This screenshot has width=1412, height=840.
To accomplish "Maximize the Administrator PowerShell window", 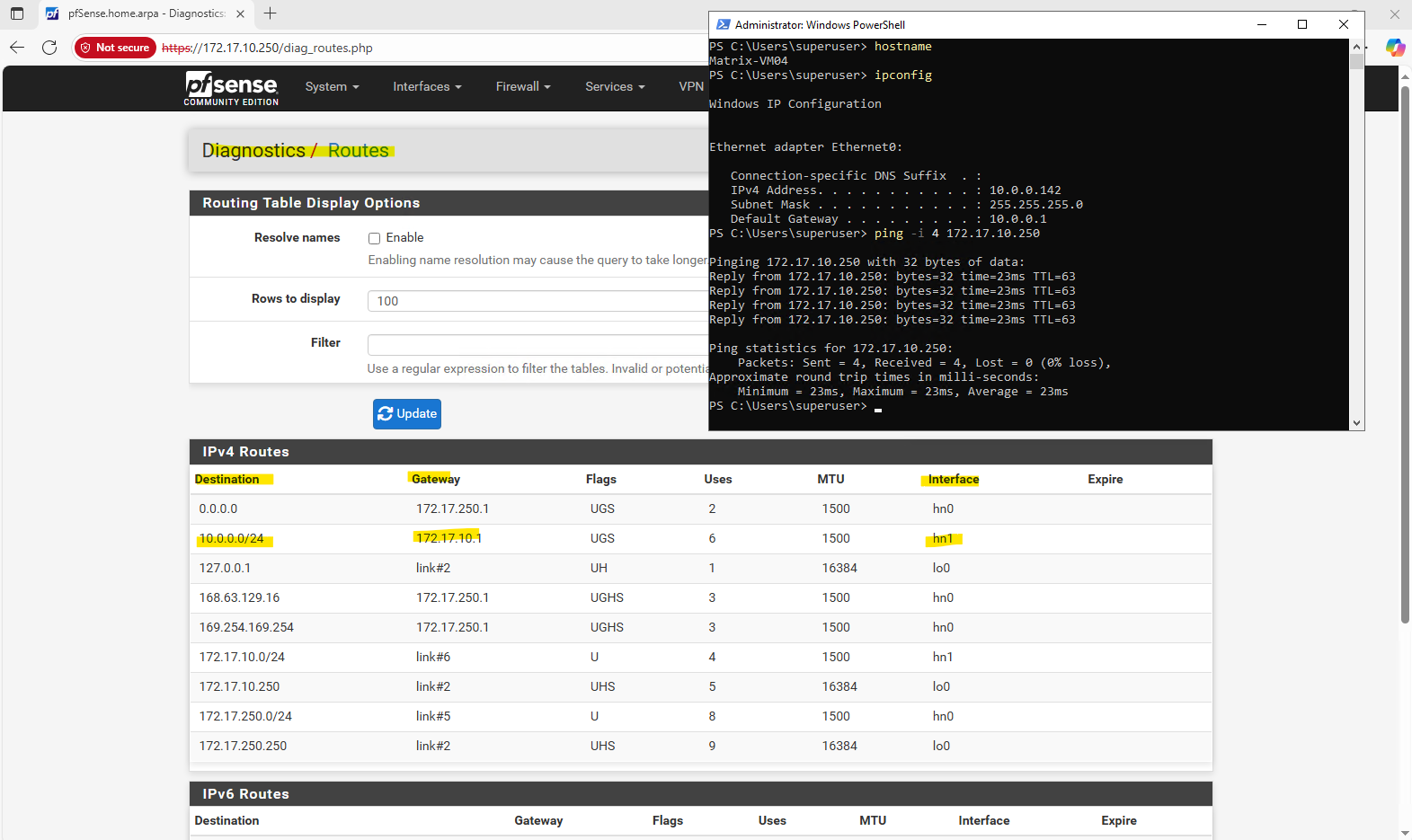I will [1301, 24].
